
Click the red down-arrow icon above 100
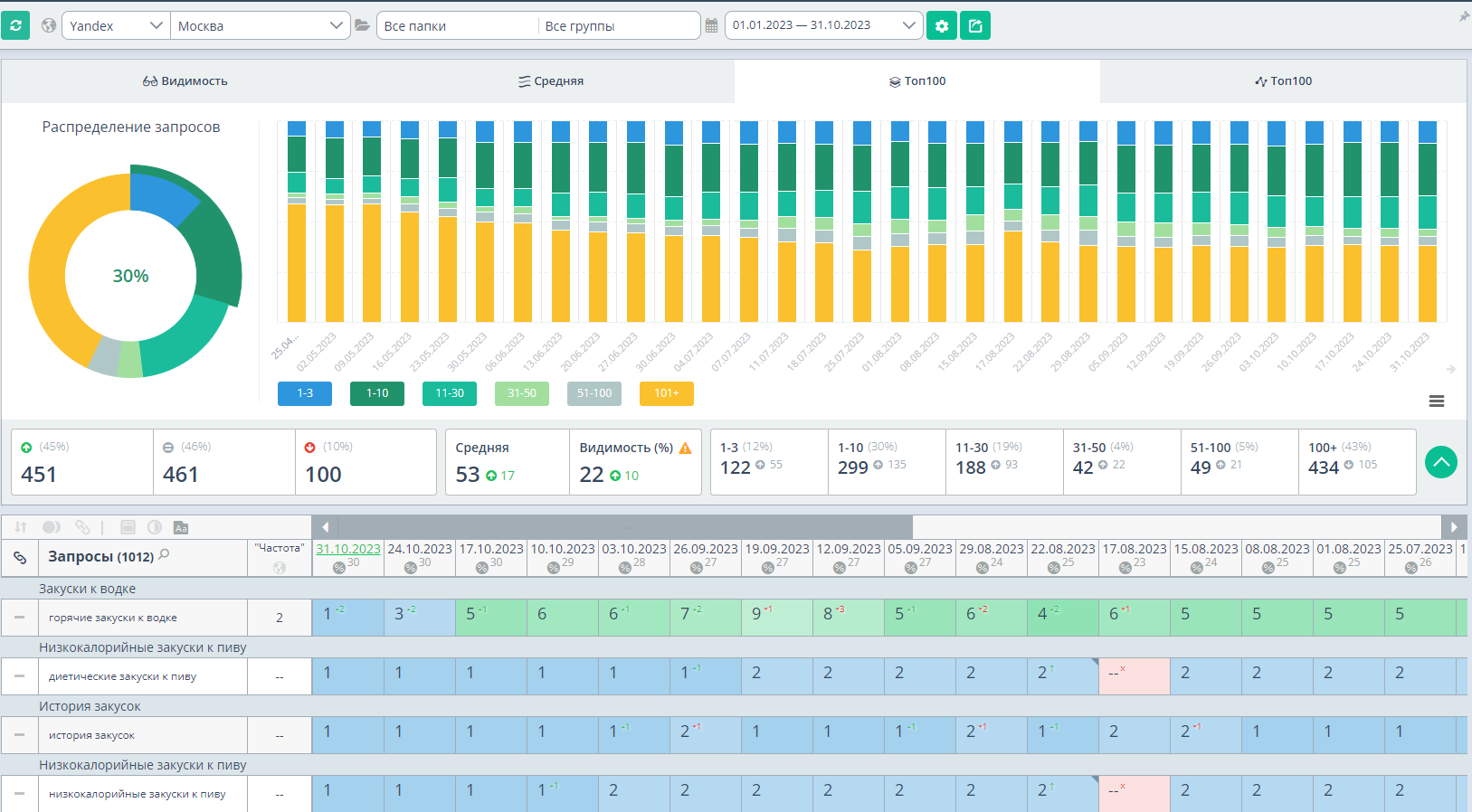point(310,448)
